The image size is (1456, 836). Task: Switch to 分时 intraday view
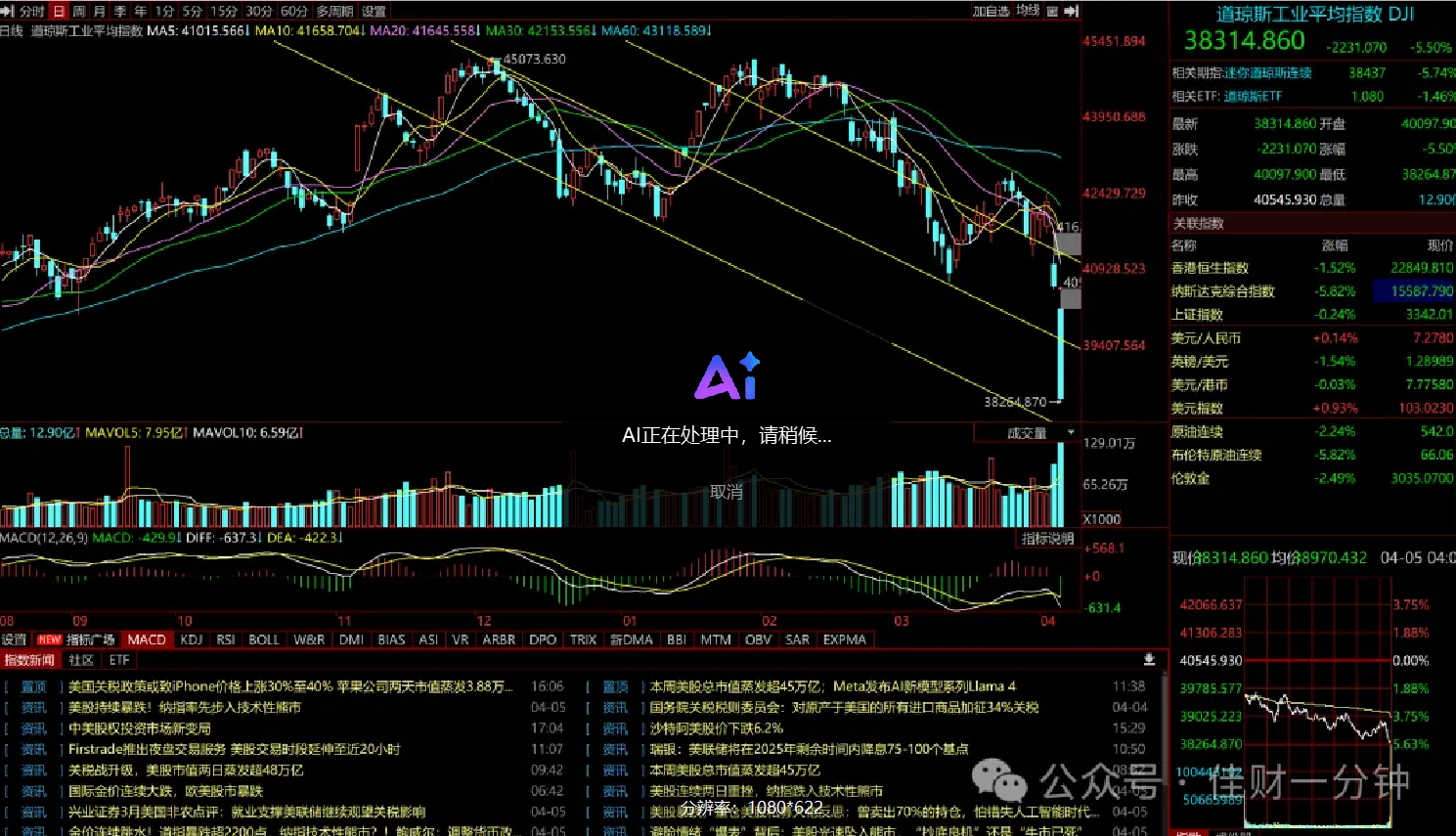pyautogui.click(x=31, y=11)
